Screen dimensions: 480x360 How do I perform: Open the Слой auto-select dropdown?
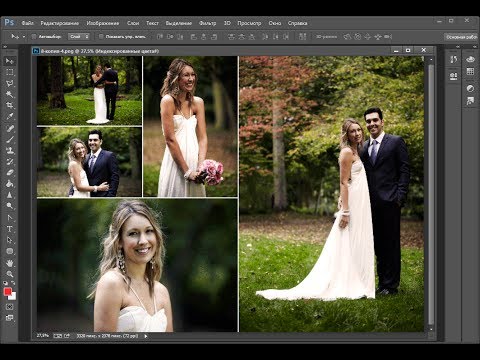(x=79, y=37)
